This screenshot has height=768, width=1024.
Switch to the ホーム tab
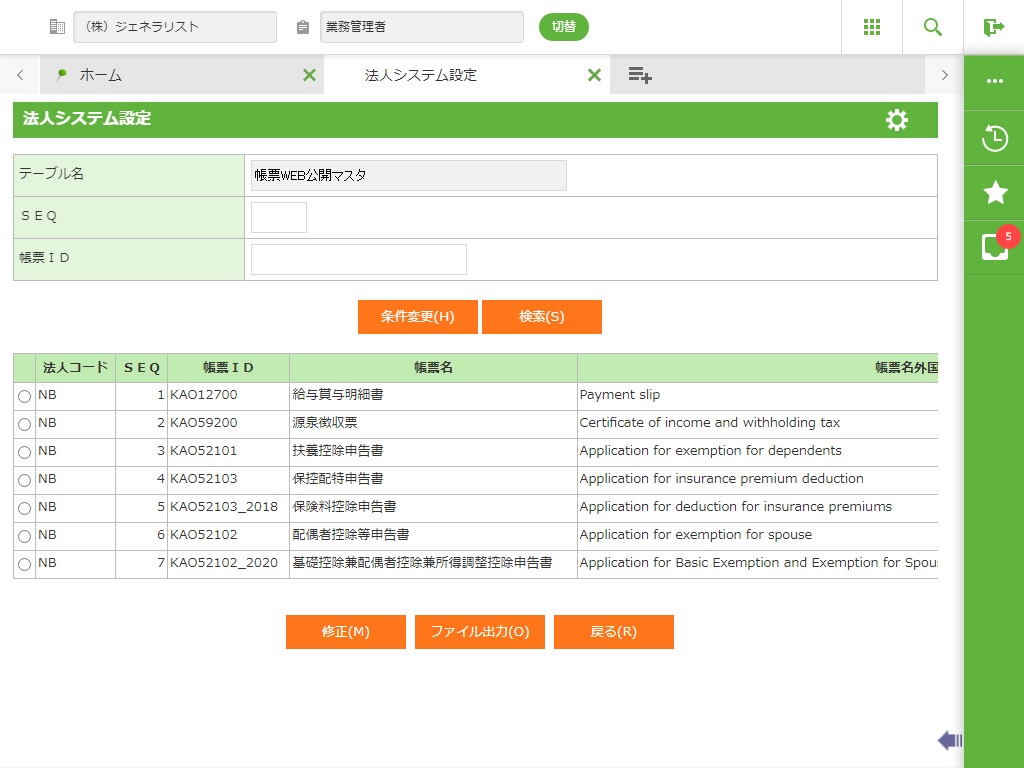pyautogui.click(x=100, y=75)
